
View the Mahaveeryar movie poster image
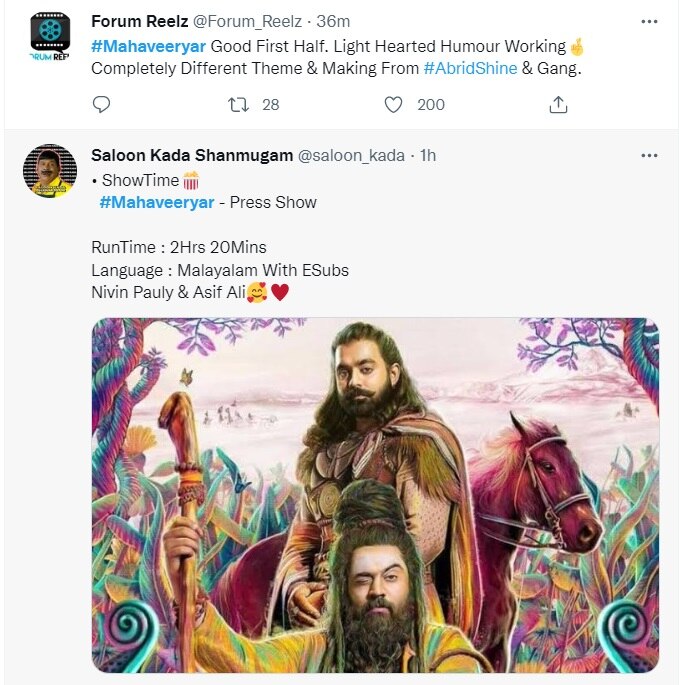pyautogui.click(x=375, y=495)
